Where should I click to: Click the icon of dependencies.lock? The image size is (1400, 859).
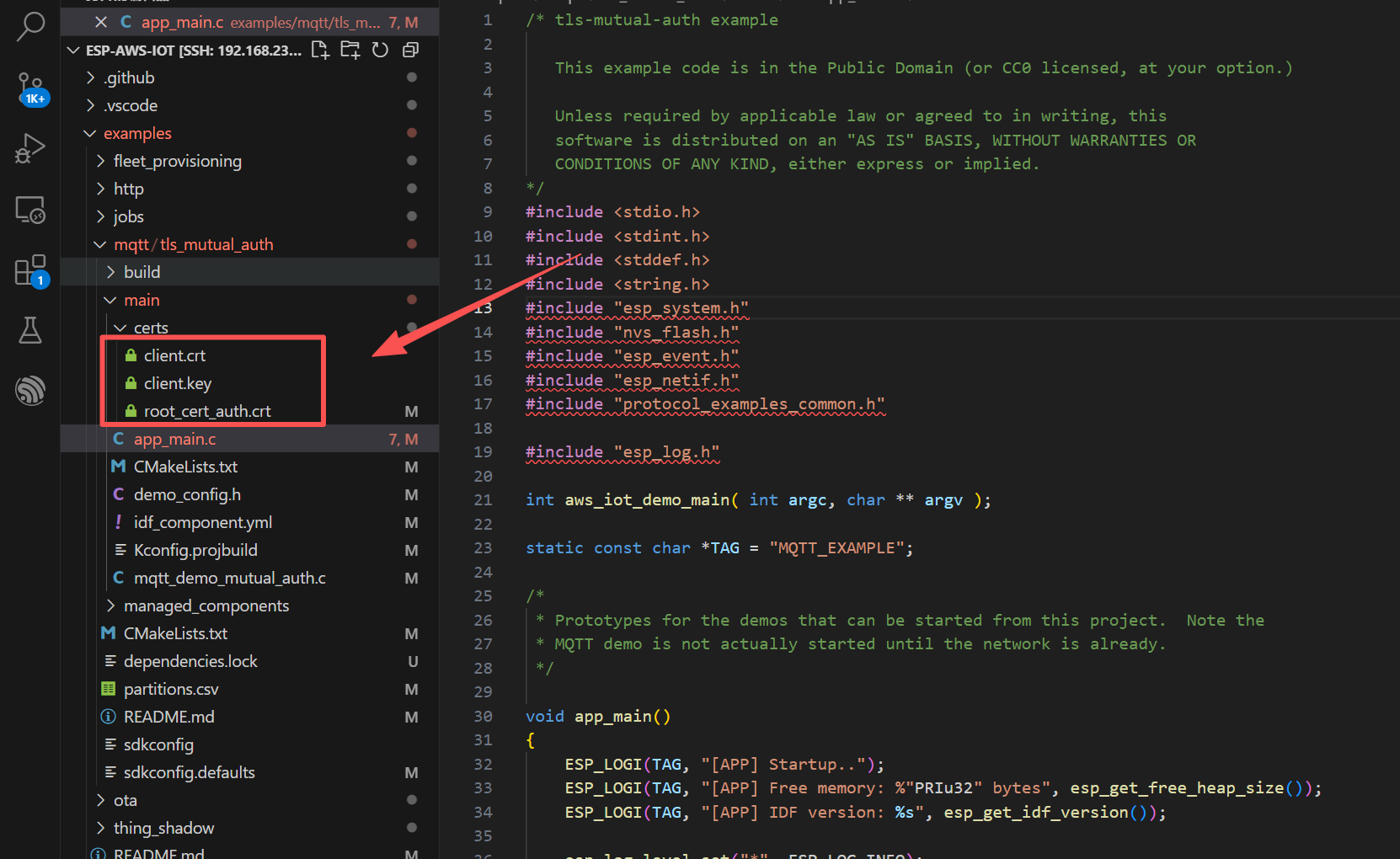(x=110, y=661)
